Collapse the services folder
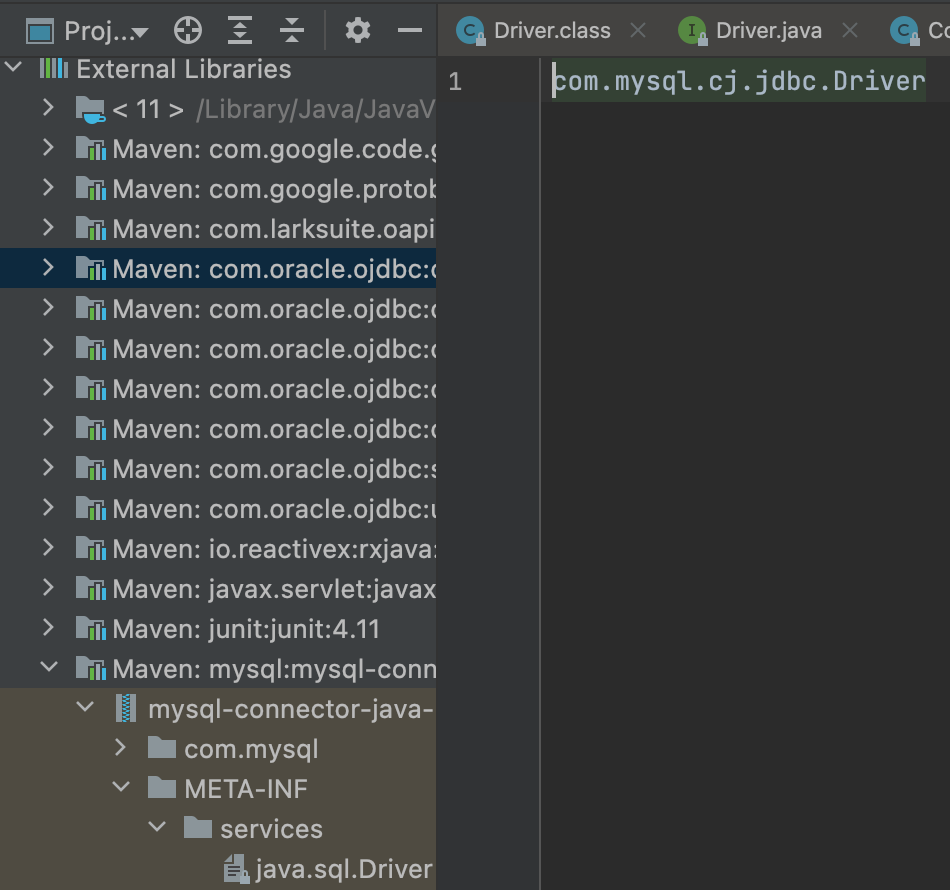The image size is (950, 890). point(156,828)
